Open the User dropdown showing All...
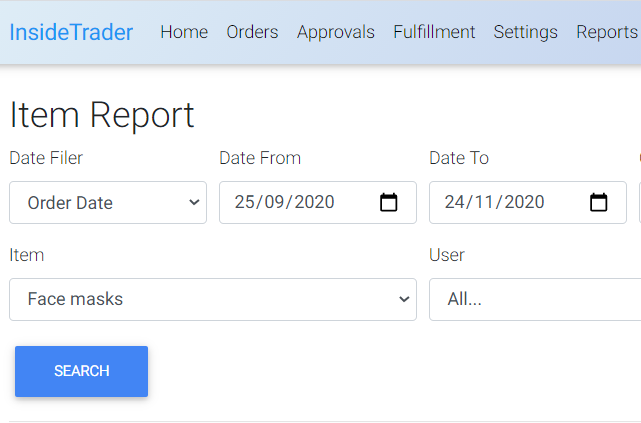The height and width of the screenshot is (423, 641). pyautogui.click(x=535, y=300)
